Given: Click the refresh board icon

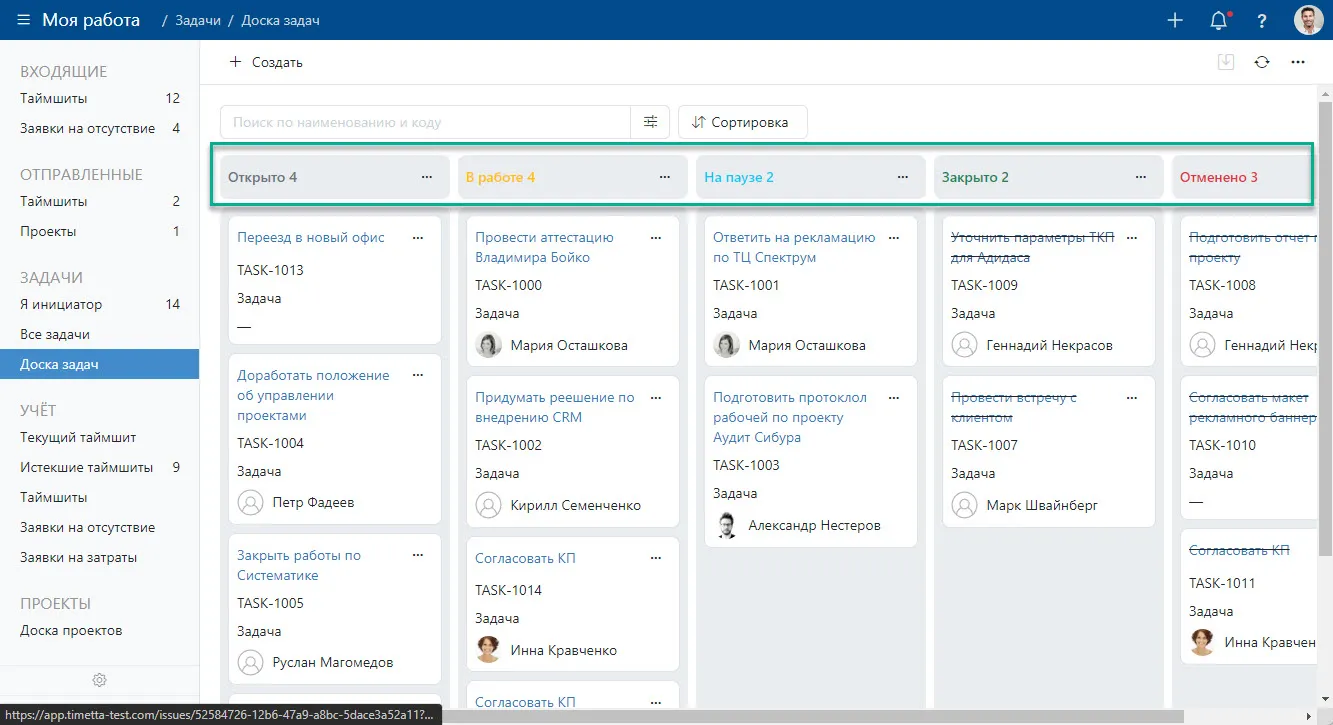Looking at the screenshot, I should point(1262,62).
